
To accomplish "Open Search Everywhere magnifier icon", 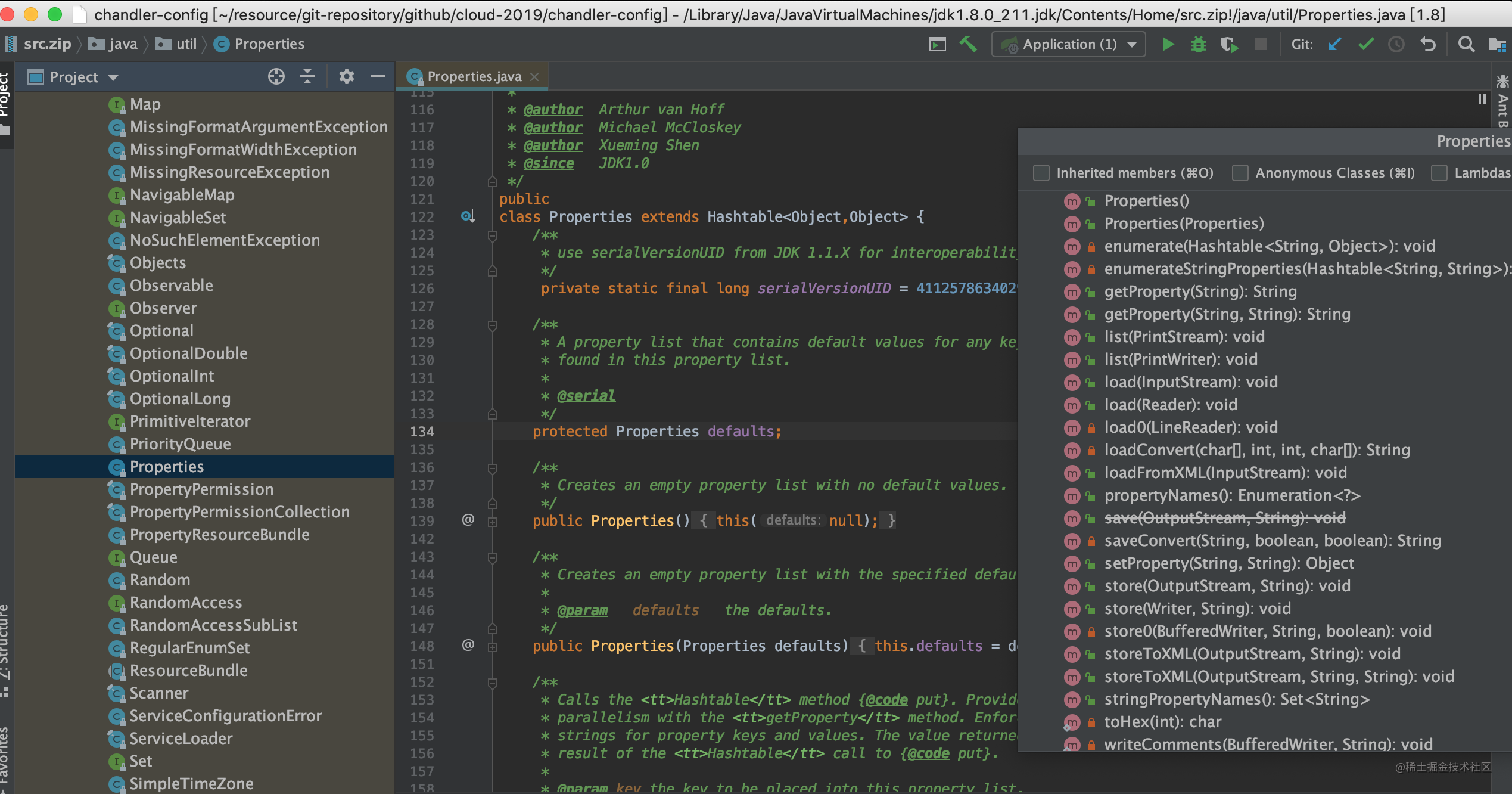I will point(1466,45).
